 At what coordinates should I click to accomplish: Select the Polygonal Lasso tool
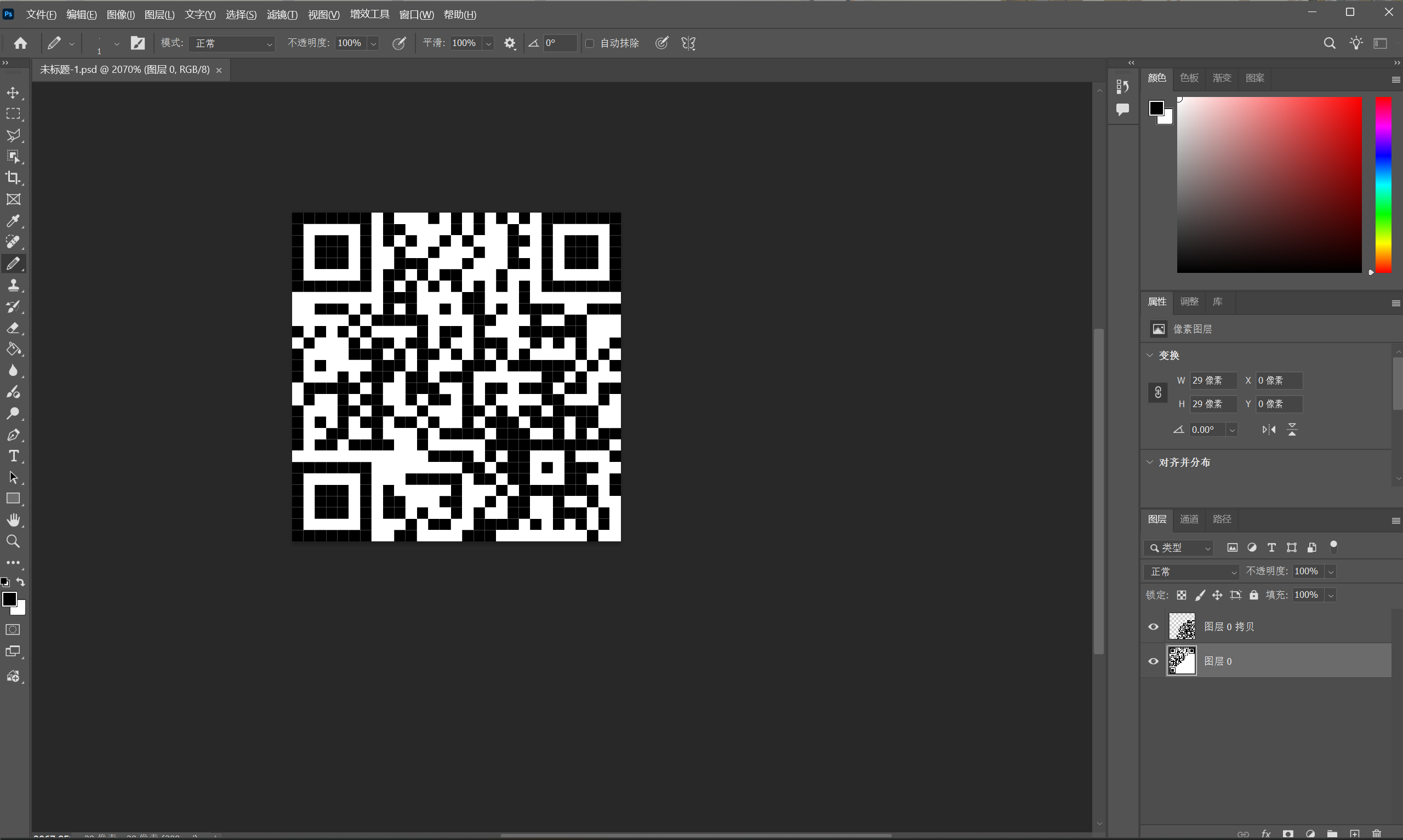[x=13, y=135]
